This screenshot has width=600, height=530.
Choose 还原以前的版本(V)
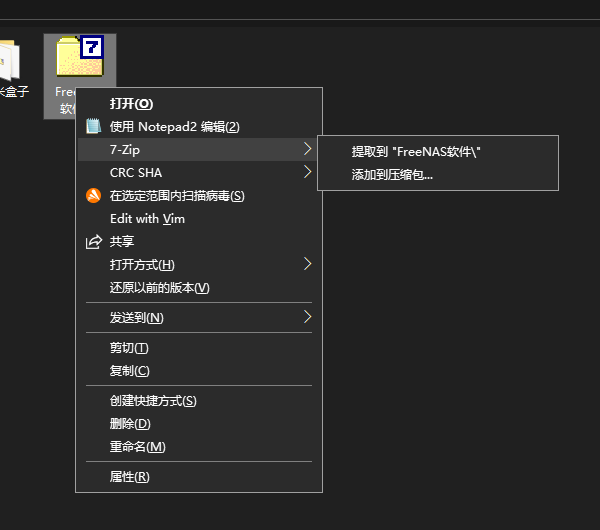159,288
